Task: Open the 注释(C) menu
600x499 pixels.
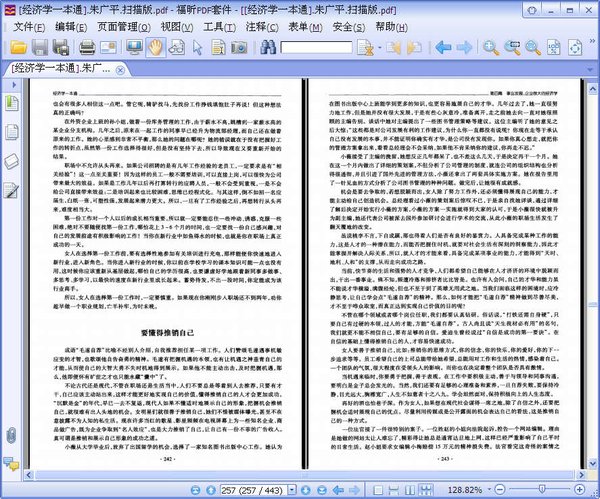Action: click(262, 27)
